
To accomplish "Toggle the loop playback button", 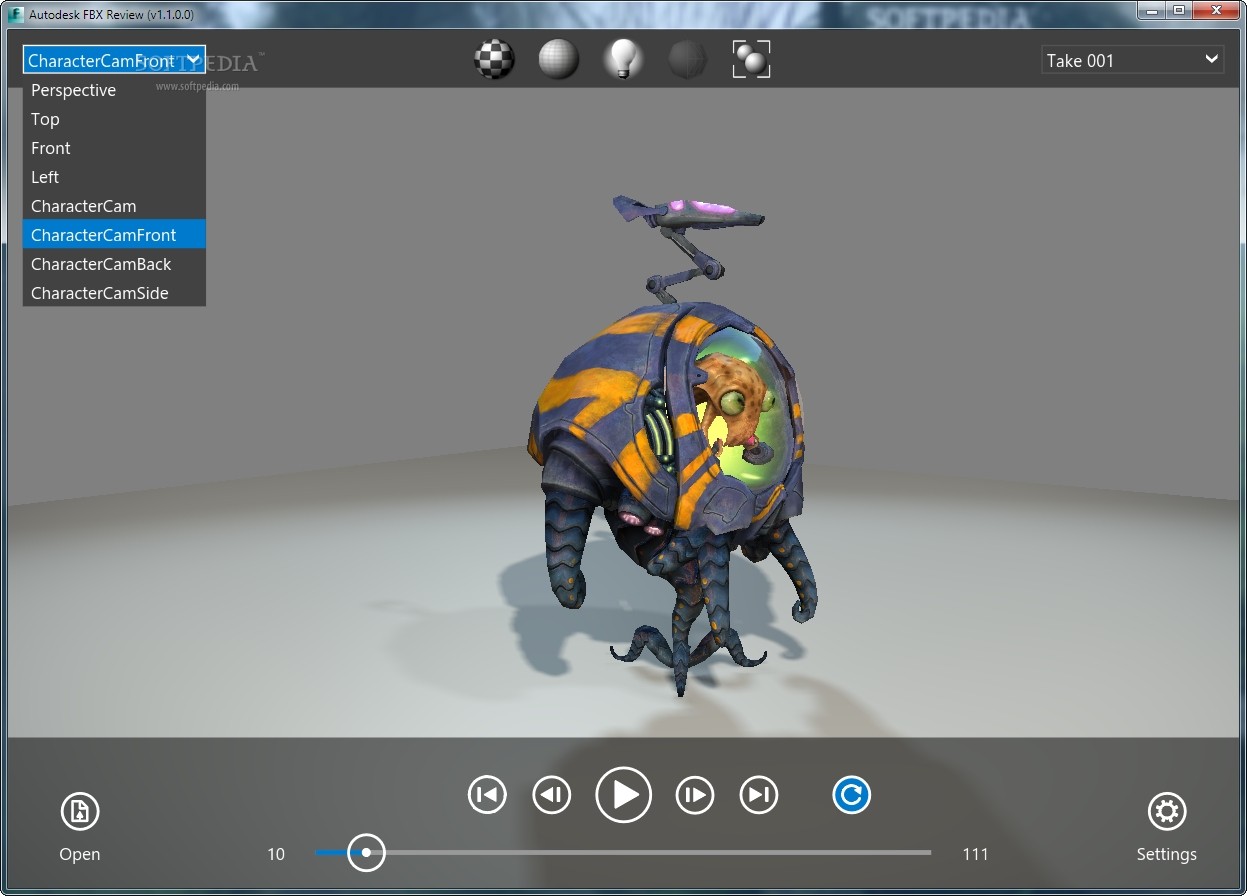I will click(x=851, y=795).
